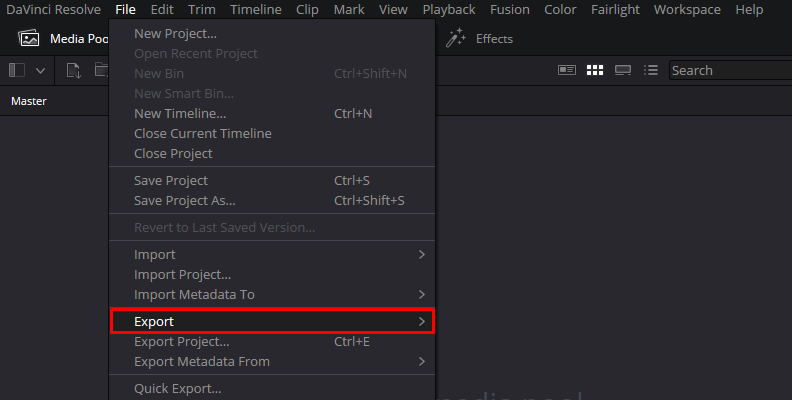Switch to list view icon
The height and width of the screenshot is (400, 792).
tap(651, 70)
